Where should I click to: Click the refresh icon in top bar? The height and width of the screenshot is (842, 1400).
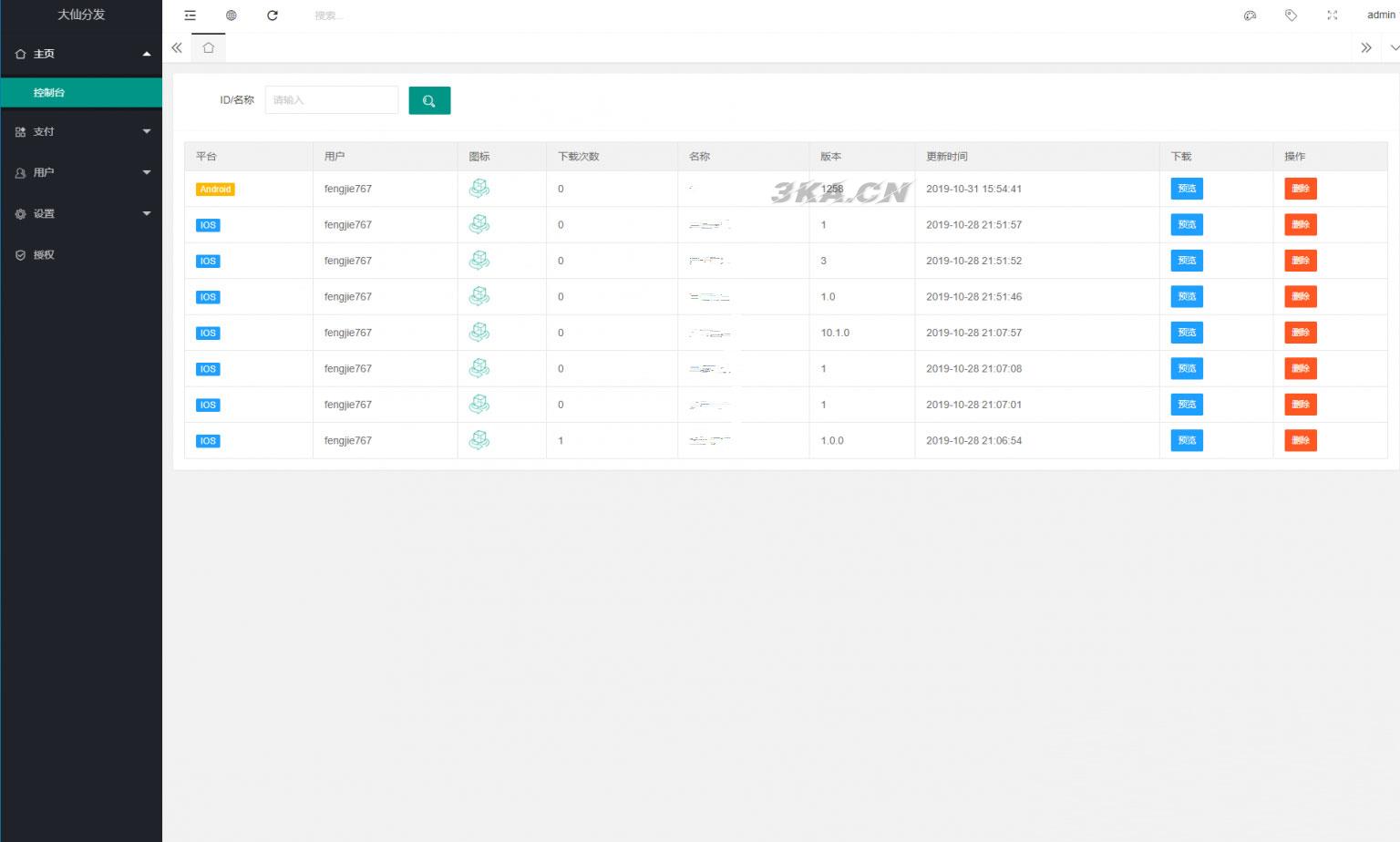273,15
